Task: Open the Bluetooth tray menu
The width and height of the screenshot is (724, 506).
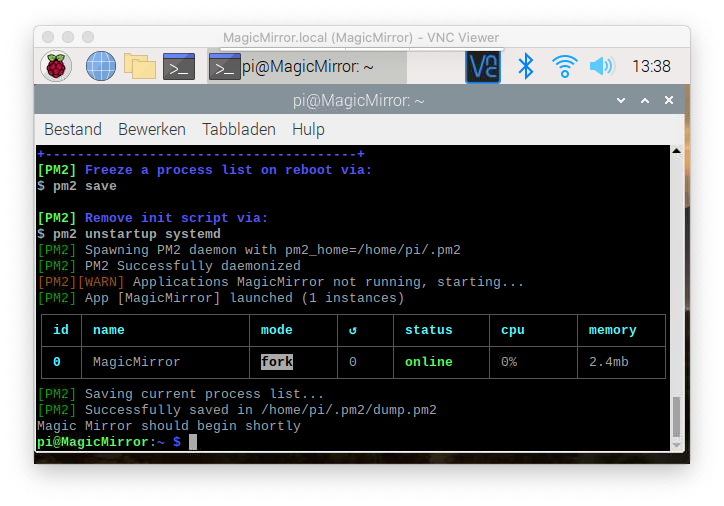Action: tap(525, 66)
